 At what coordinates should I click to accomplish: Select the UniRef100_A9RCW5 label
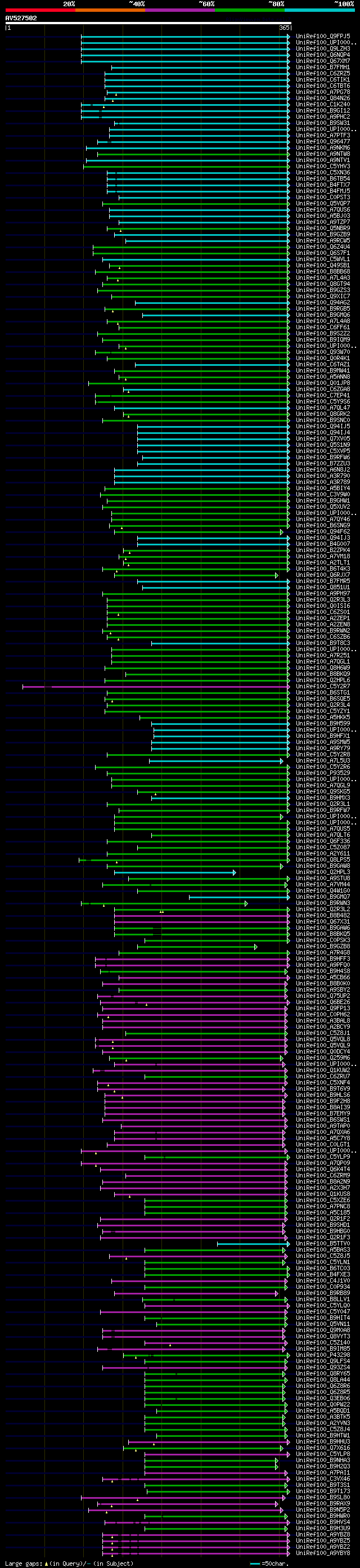pyautogui.click(x=323, y=240)
